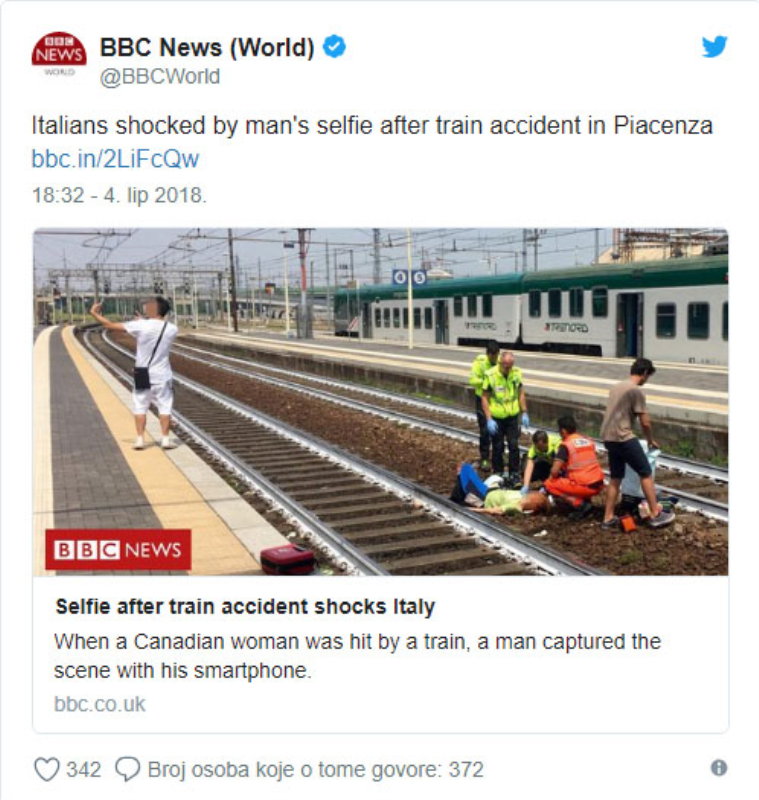Click the card description about Canadian woman
This screenshot has height=800, width=759.
pyautogui.click(x=357, y=656)
